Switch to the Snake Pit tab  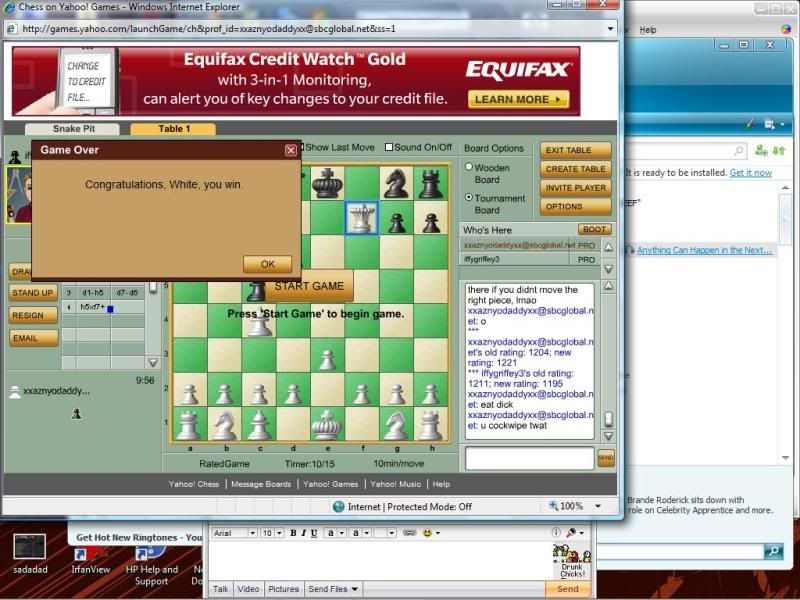[72, 129]
